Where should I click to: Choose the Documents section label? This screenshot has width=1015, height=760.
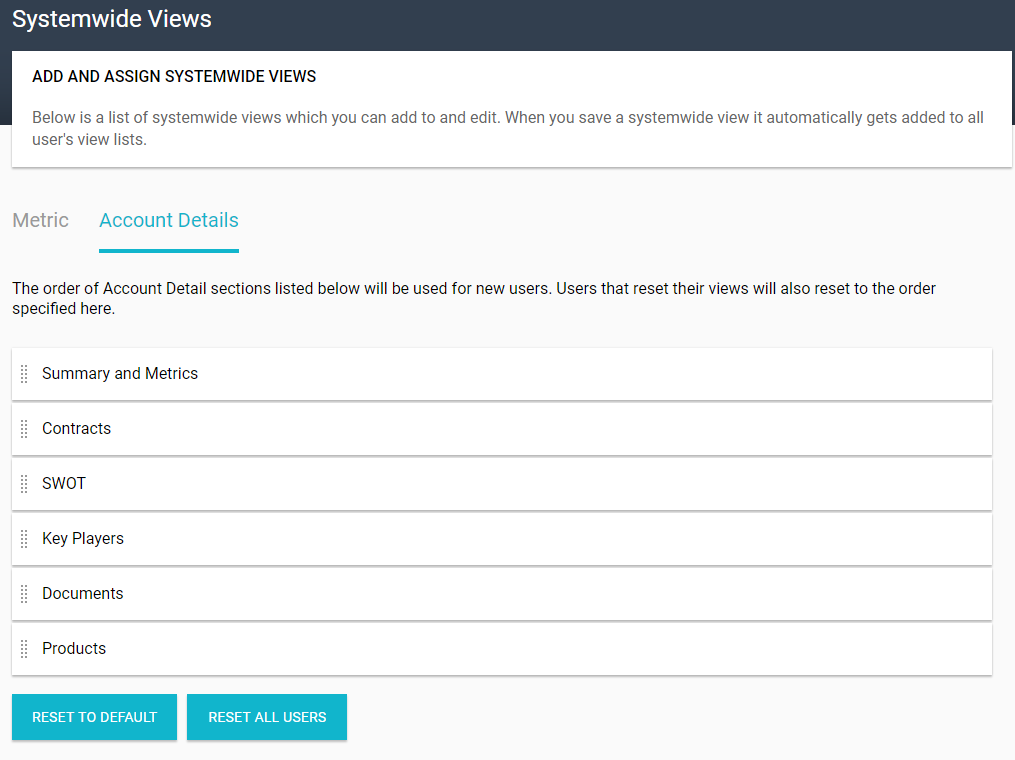82,594
